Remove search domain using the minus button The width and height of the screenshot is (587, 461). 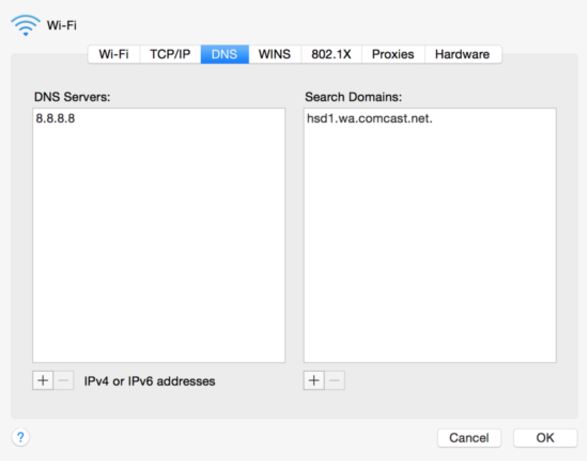coord(335,380)
